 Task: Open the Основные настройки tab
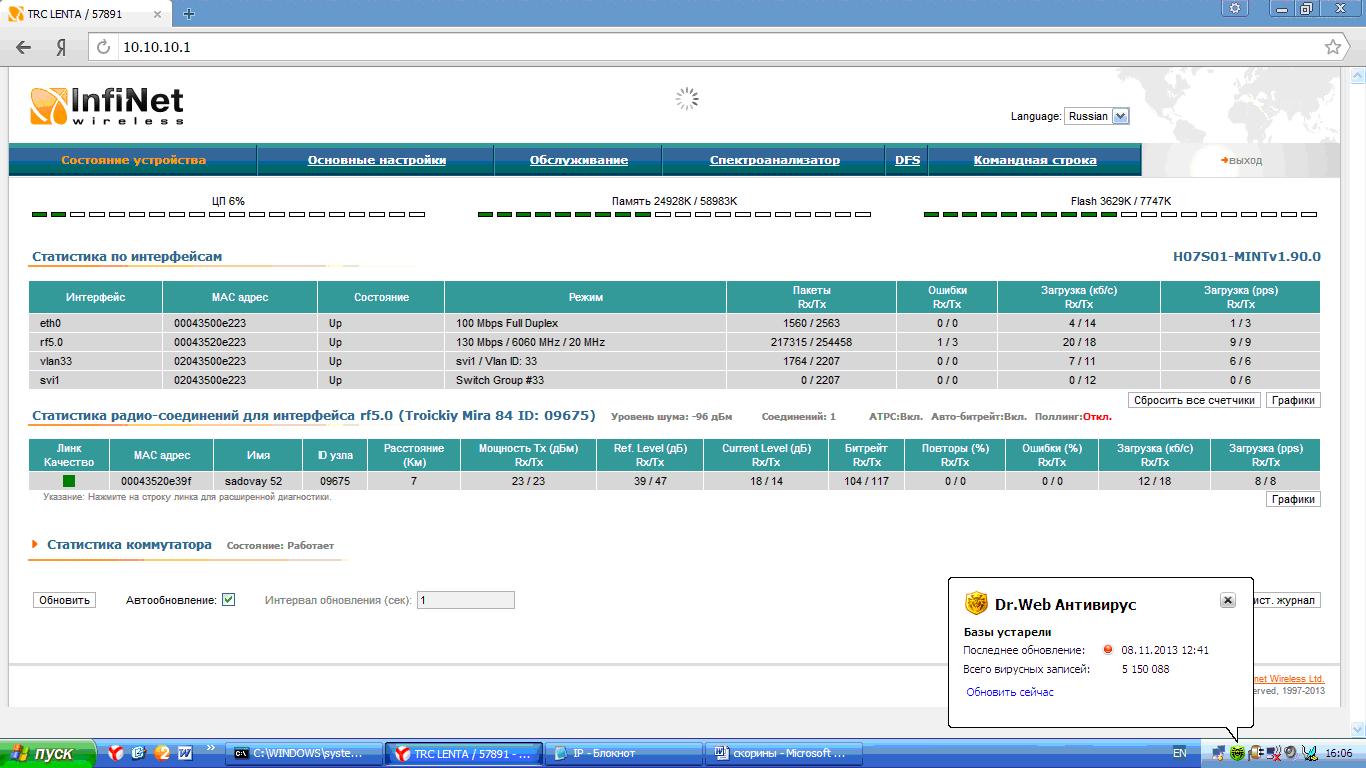click(376, 160)
